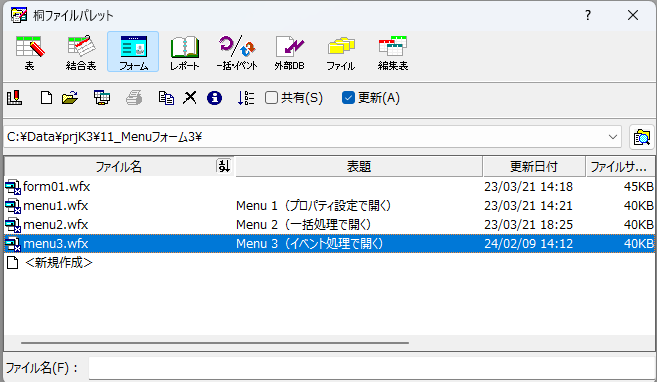This screenshot has height=382, width=657.
Task: Click the ファイル名 column header
Action: coord(119,166)
